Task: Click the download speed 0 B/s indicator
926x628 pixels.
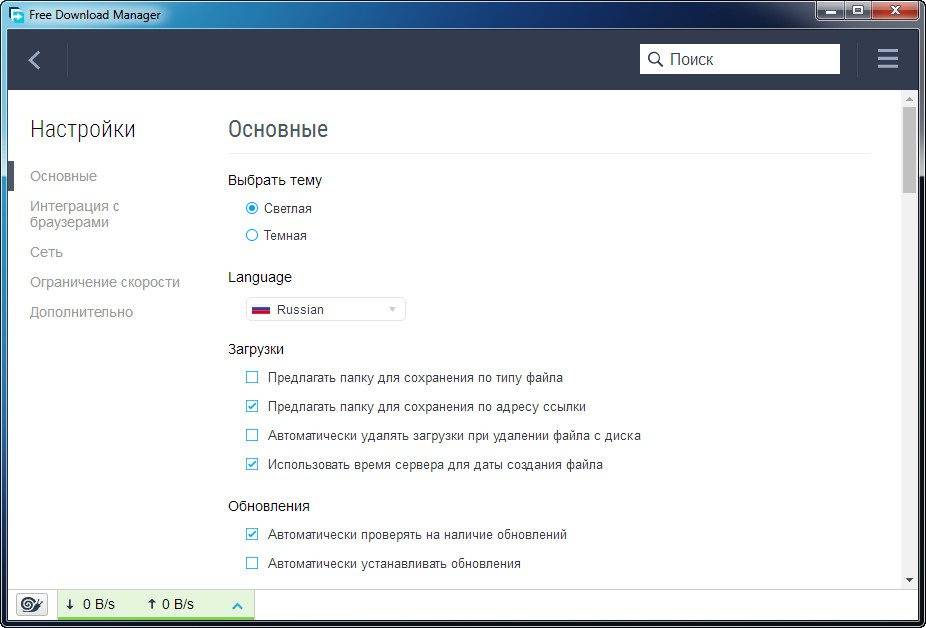Action: coord(90,604)
